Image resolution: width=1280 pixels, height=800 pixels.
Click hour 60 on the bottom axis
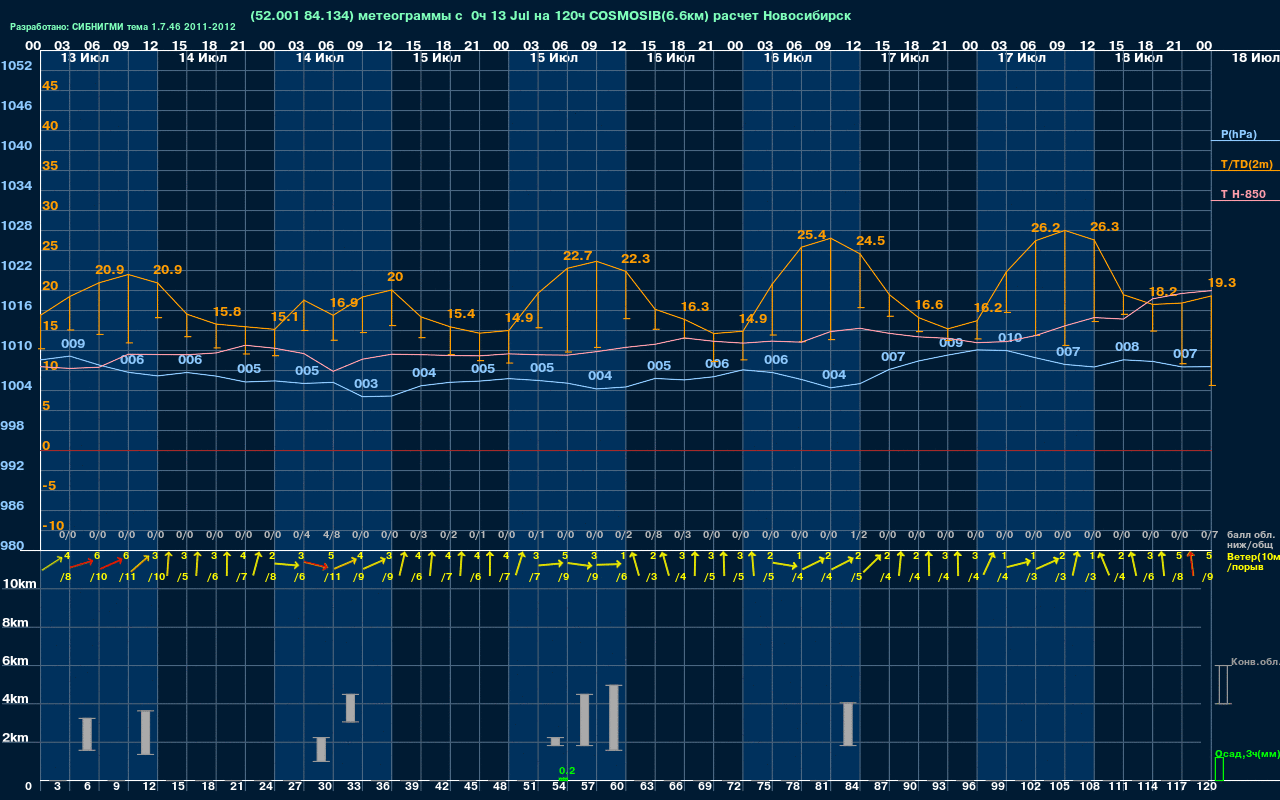pyautogui.click(x=618, y=788)
